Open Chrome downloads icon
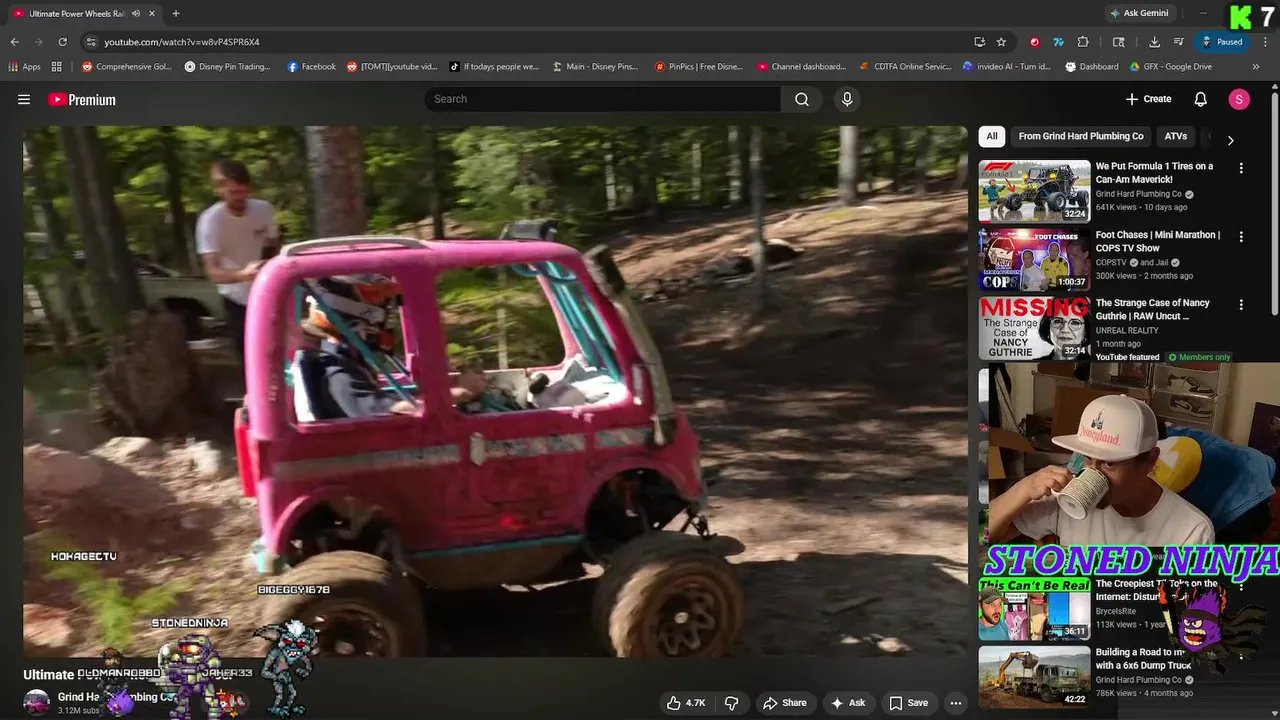 tap(1154, 42)
